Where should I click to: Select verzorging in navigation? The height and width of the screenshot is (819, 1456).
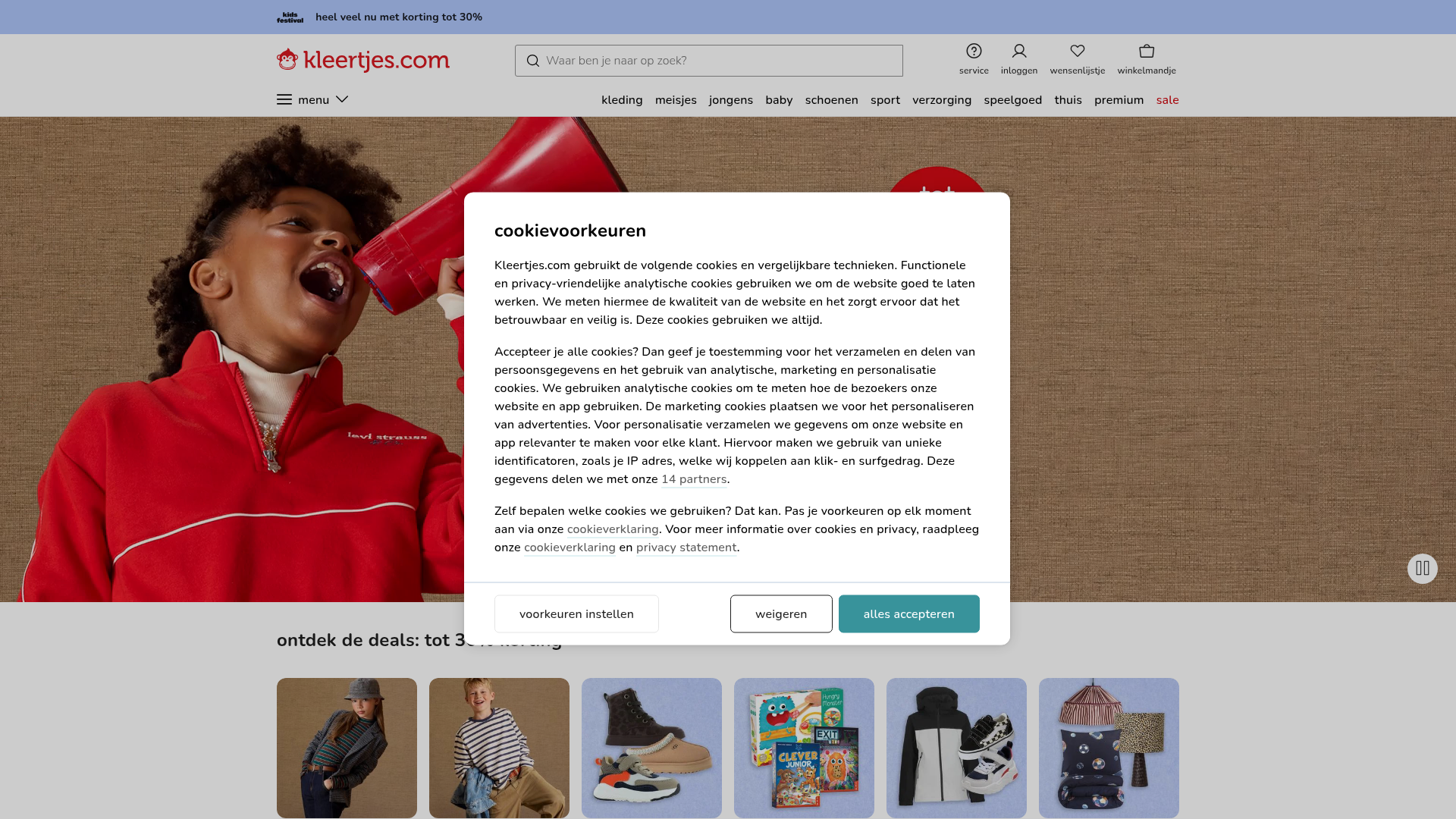coord(942,100)
